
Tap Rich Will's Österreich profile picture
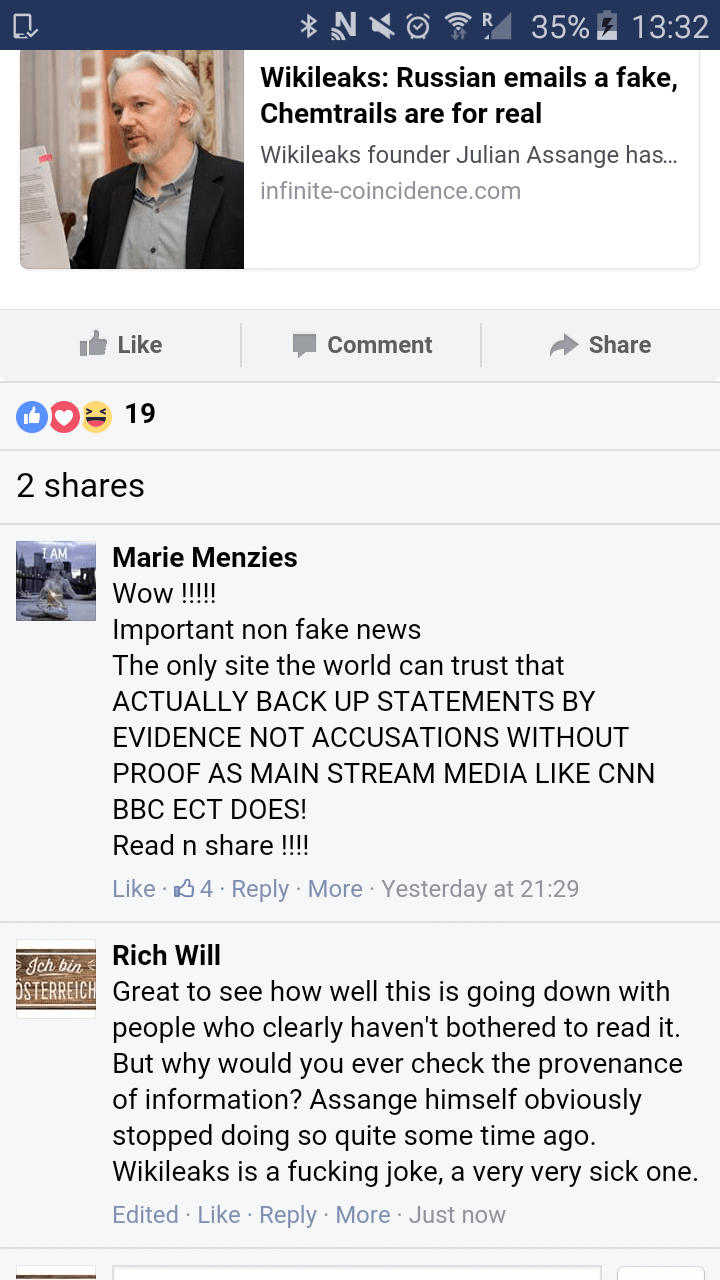pyautogui.click(x=56, y=979)
